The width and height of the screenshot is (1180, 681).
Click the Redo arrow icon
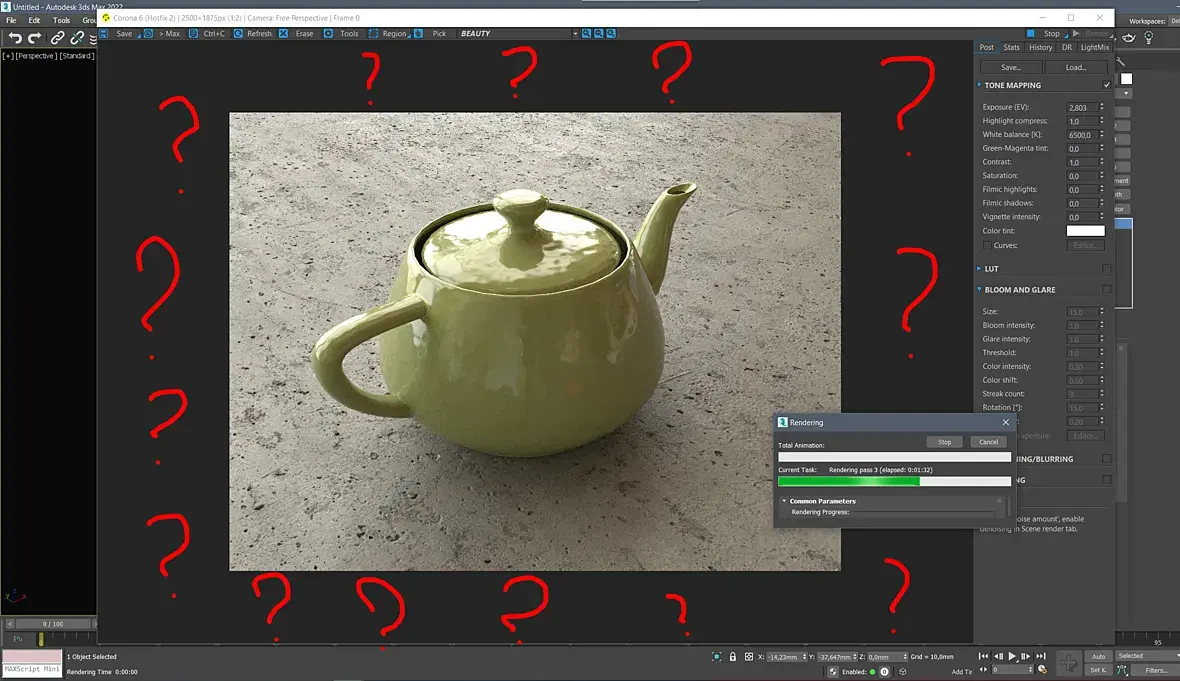[x=34, y=38]
